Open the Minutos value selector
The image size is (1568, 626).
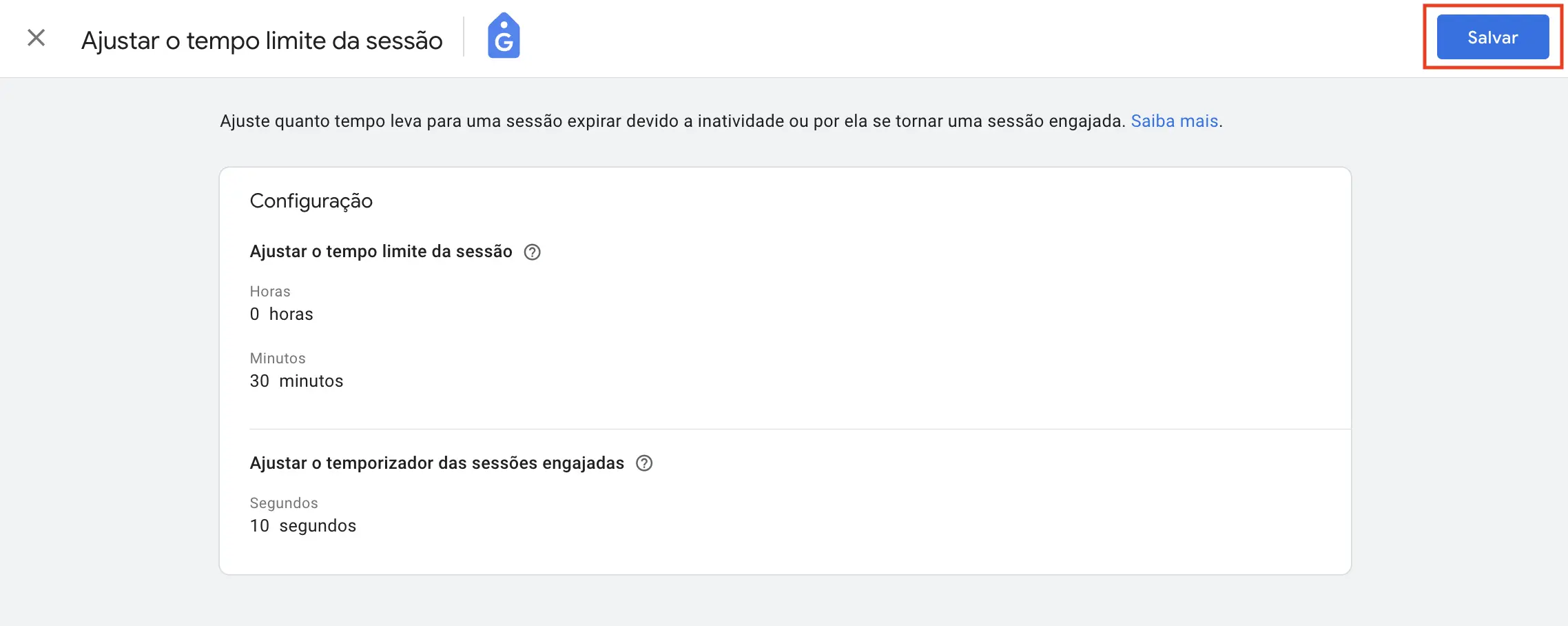[296, 381]
